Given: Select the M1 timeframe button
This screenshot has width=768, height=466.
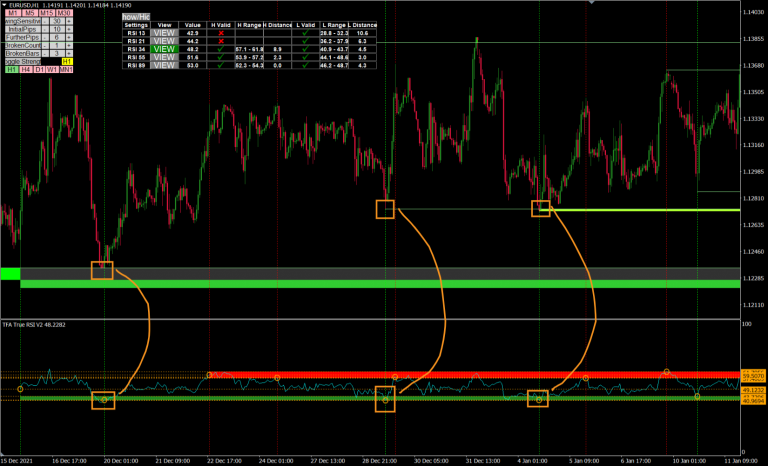Looking at the screenshot, I should click(13, 12).
